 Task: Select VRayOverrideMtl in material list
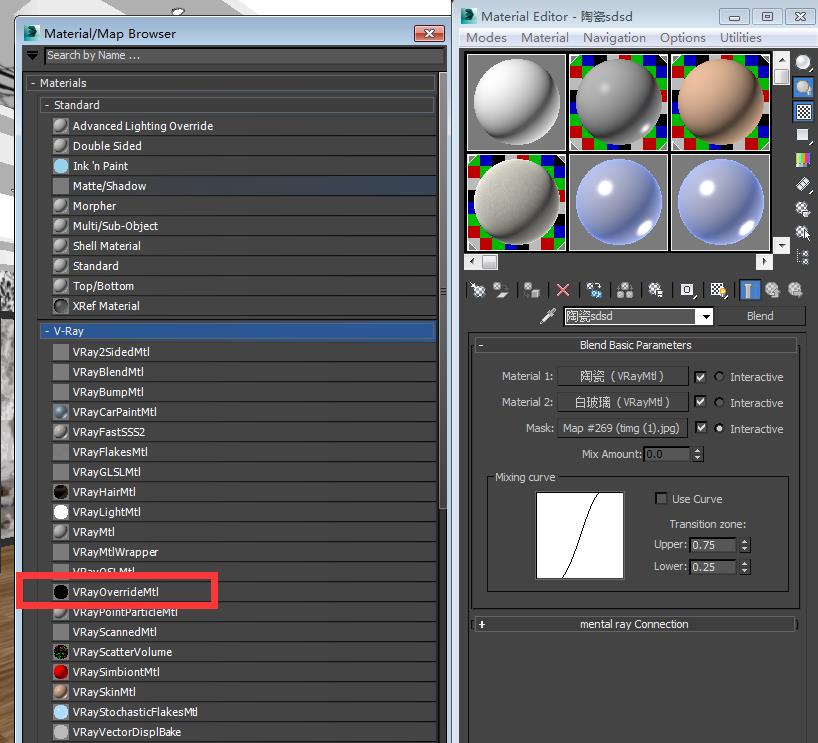(x=115, y=592)
